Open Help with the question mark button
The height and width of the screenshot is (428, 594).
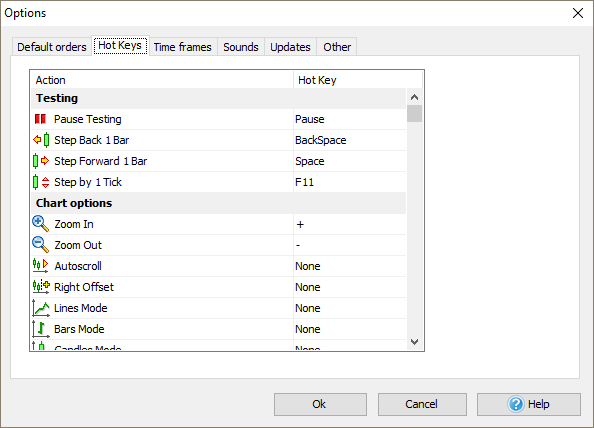(x=528, y=404)
